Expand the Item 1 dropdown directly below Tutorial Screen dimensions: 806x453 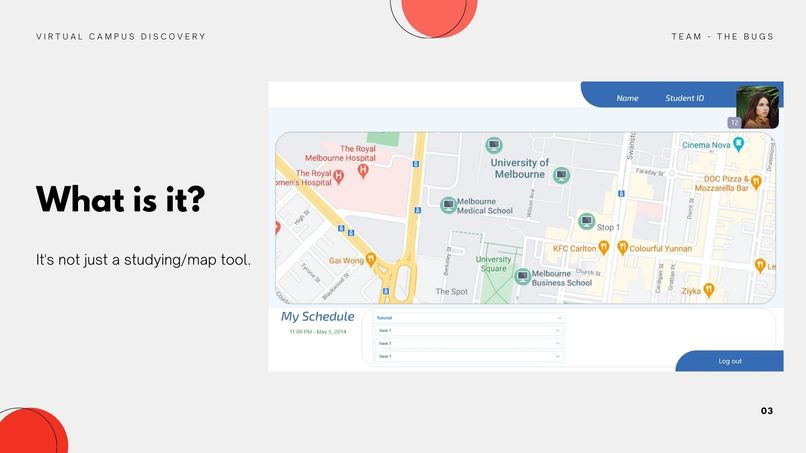(x=469, y=331)
